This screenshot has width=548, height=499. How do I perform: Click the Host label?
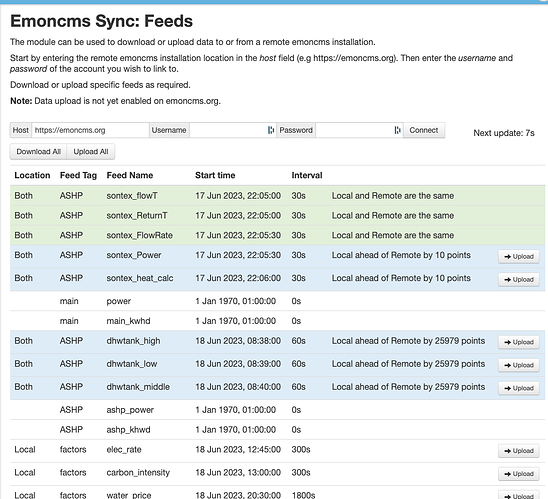[x=21, y=130]
